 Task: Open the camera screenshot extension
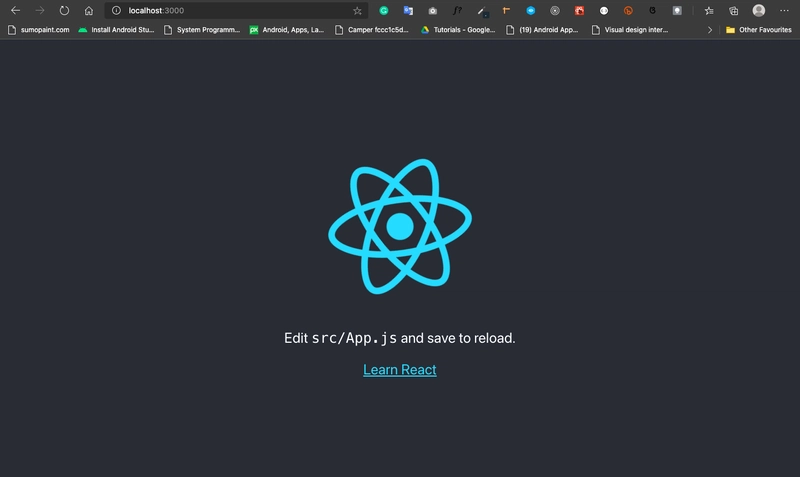(x=432, y=11)
